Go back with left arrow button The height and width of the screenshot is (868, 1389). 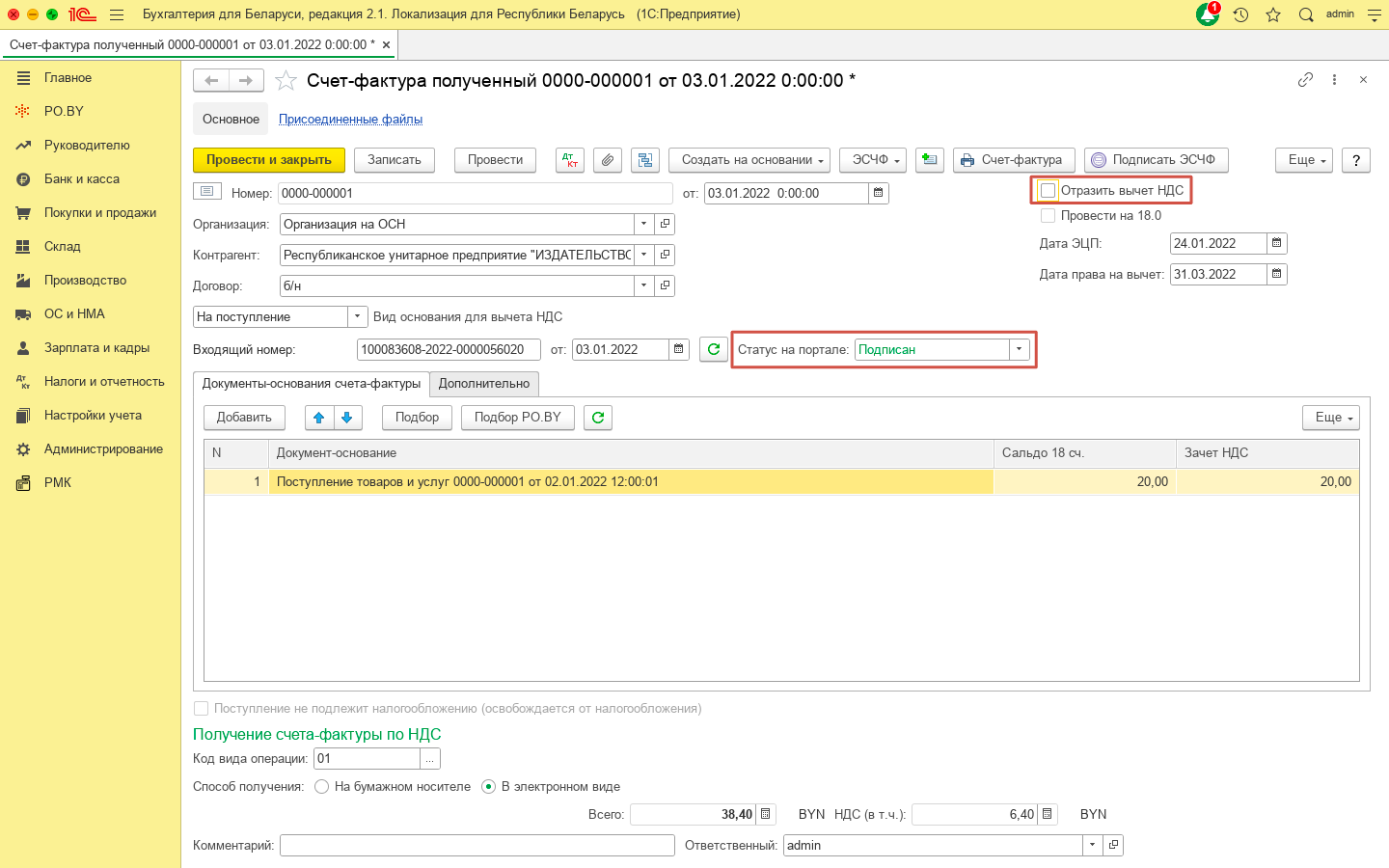[x=211, y=81]
